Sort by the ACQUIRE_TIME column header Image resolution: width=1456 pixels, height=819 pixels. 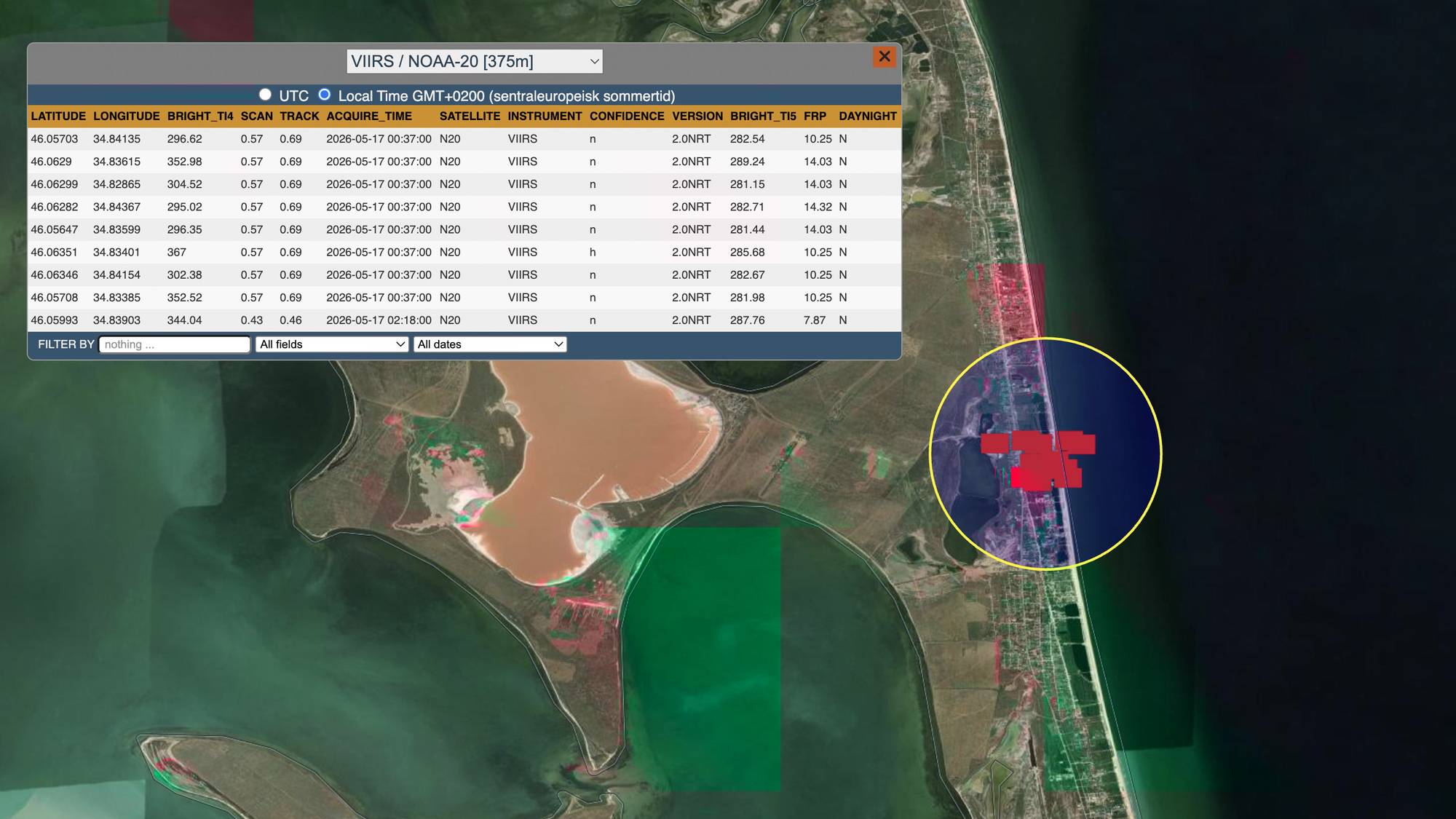(x=369, y=116)
